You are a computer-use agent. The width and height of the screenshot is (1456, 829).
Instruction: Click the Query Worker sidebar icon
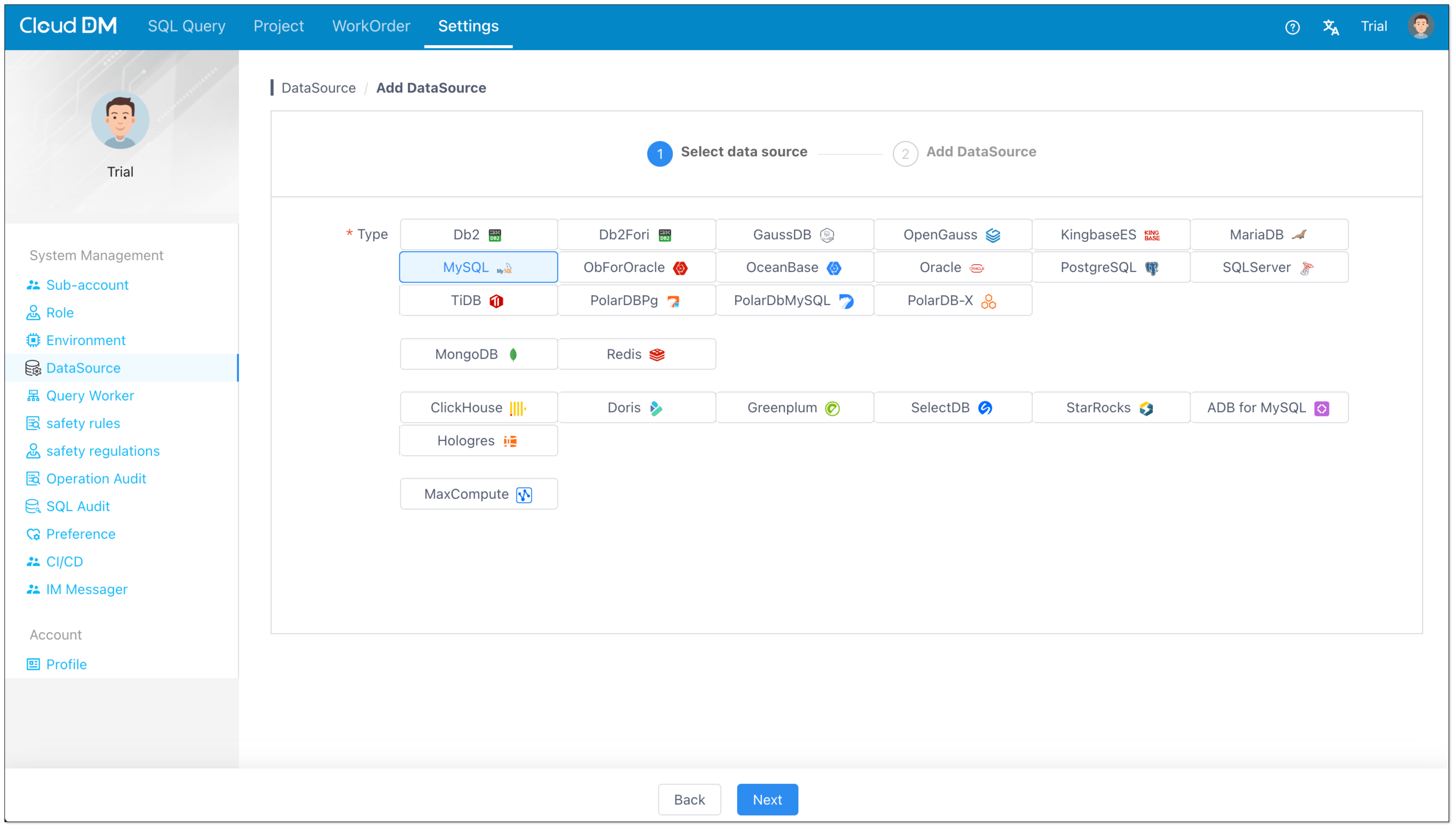[33, 396]
